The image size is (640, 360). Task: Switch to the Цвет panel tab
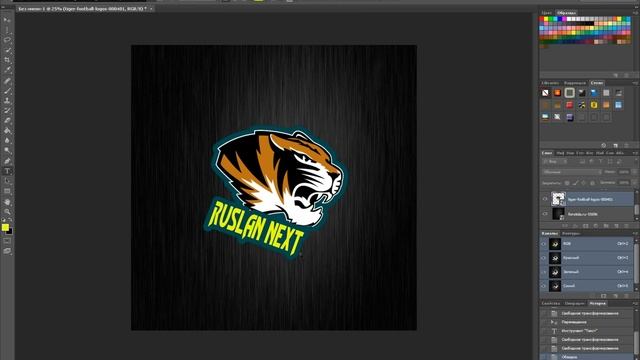point(547,13)
